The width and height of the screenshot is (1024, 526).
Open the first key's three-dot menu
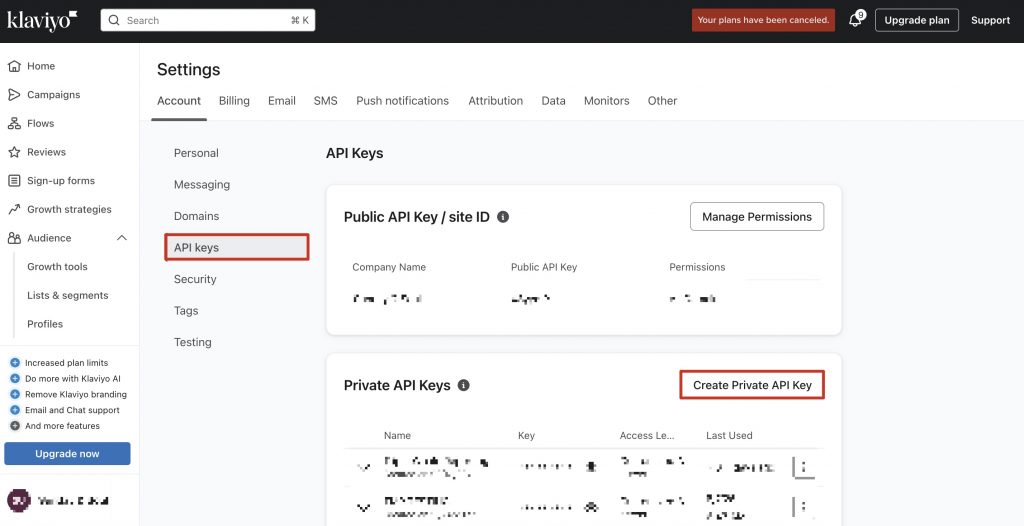point(804,467)
